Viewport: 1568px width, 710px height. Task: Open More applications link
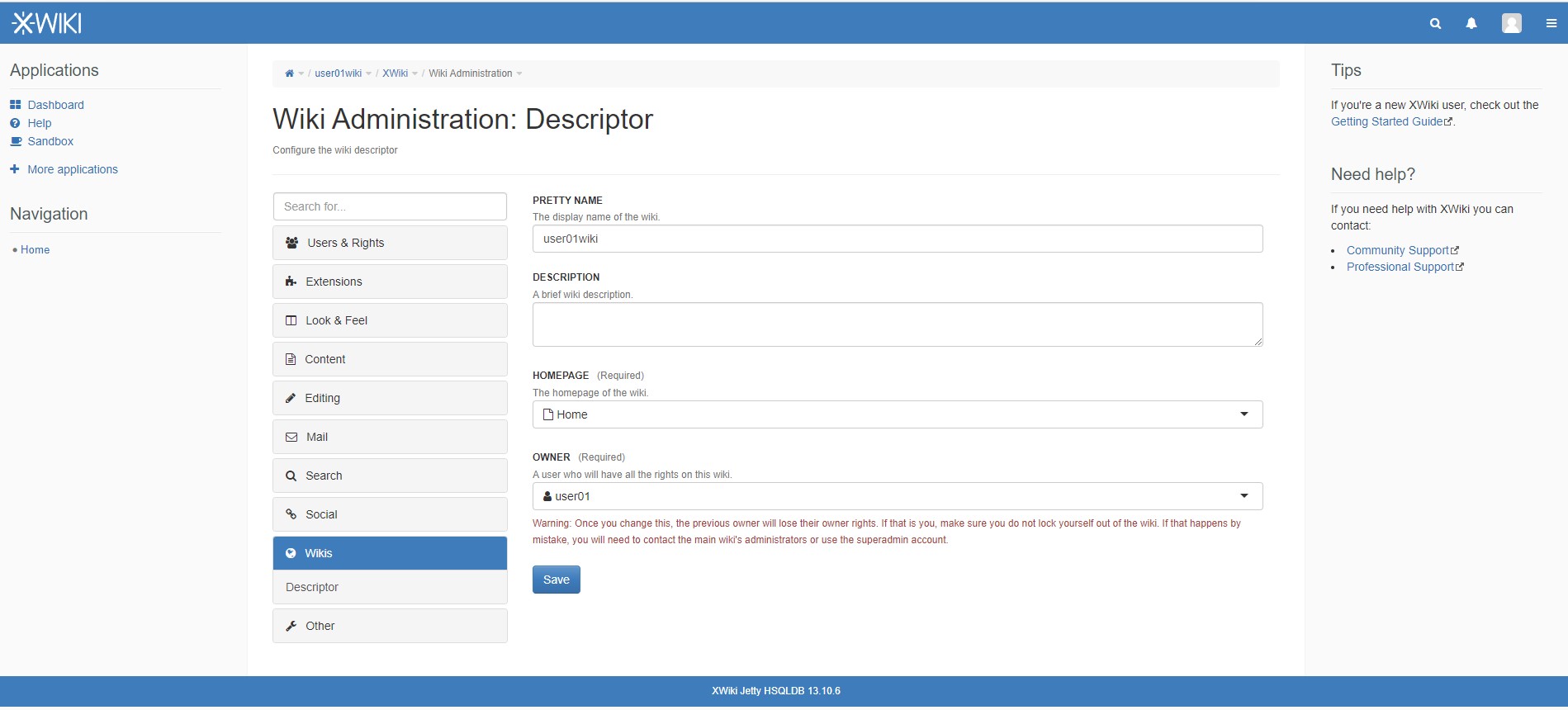(73, 169)
